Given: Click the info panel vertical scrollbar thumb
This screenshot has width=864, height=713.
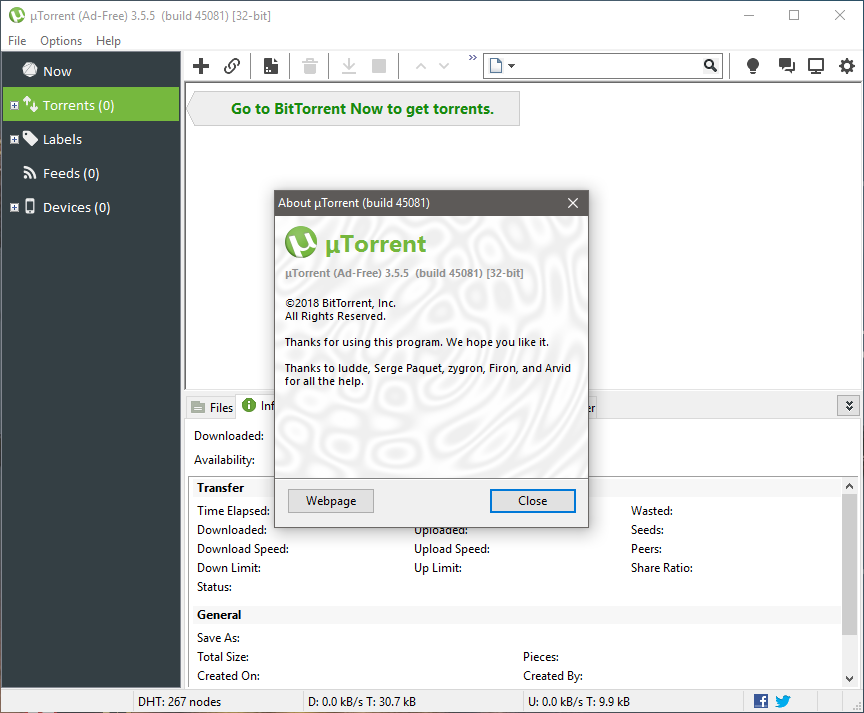Looking at the screenshot, I should 849,564.
